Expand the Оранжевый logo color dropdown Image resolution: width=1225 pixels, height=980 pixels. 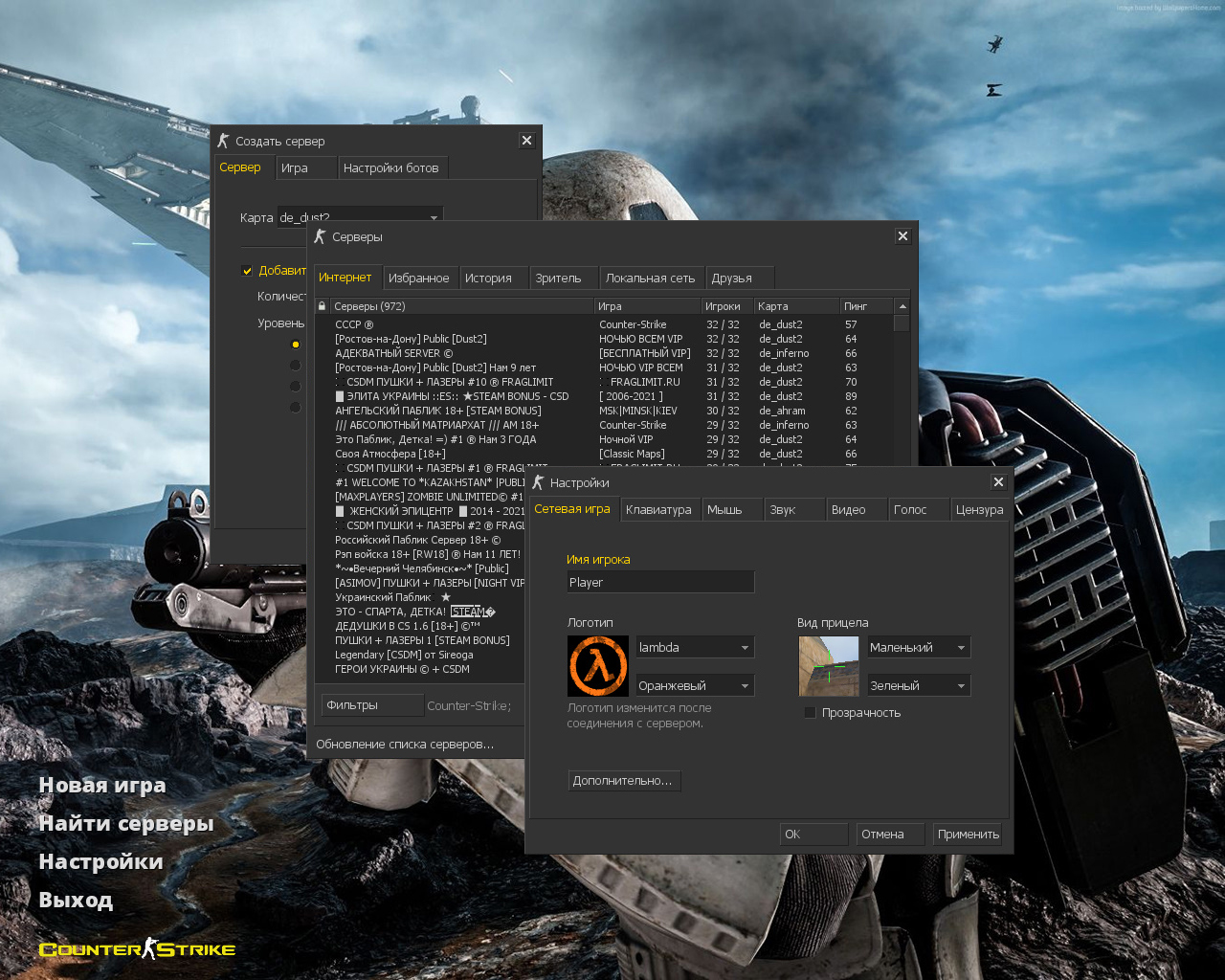(745, 686)
